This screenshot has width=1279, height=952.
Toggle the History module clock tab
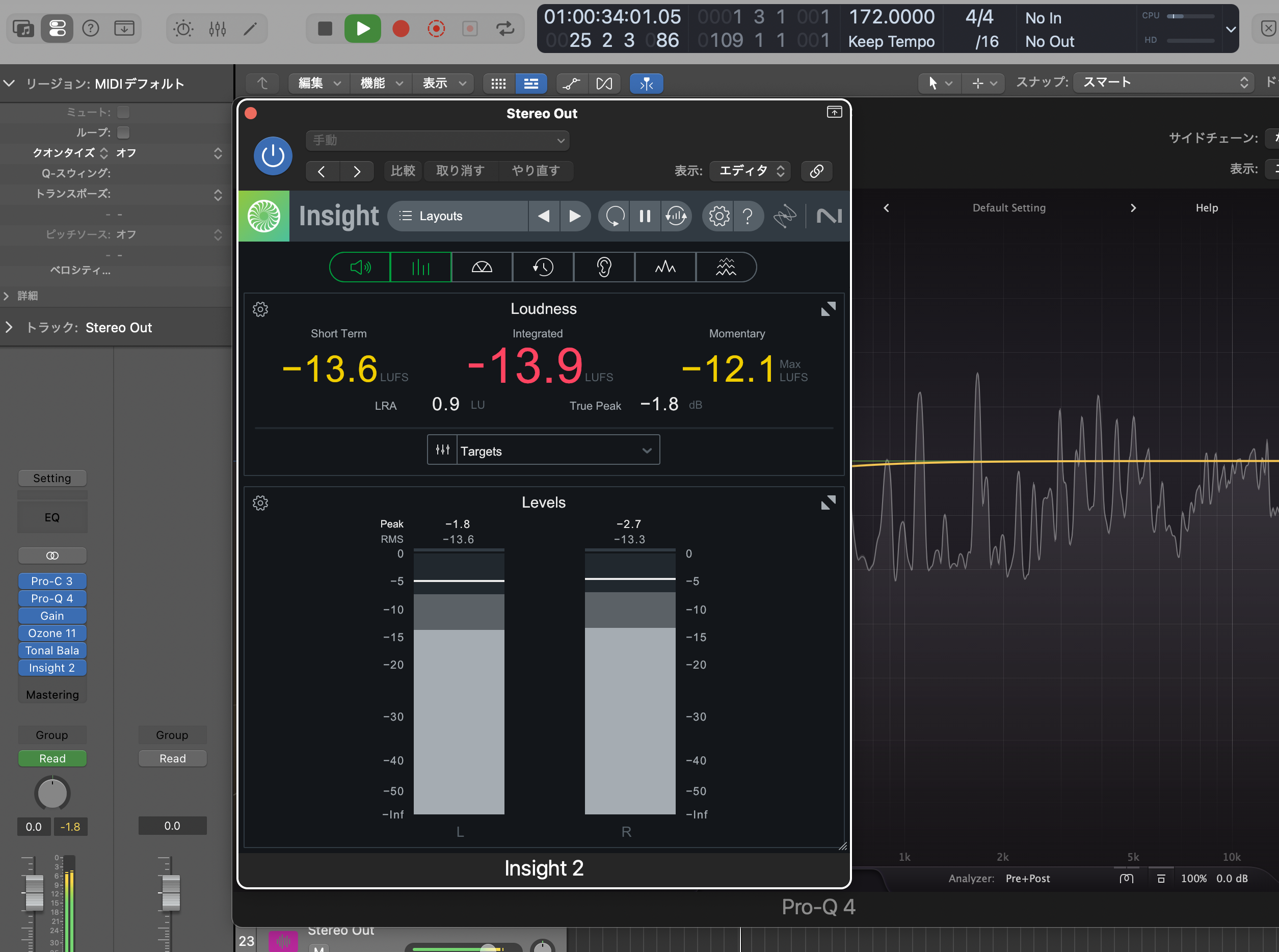[x=543, y=268]
